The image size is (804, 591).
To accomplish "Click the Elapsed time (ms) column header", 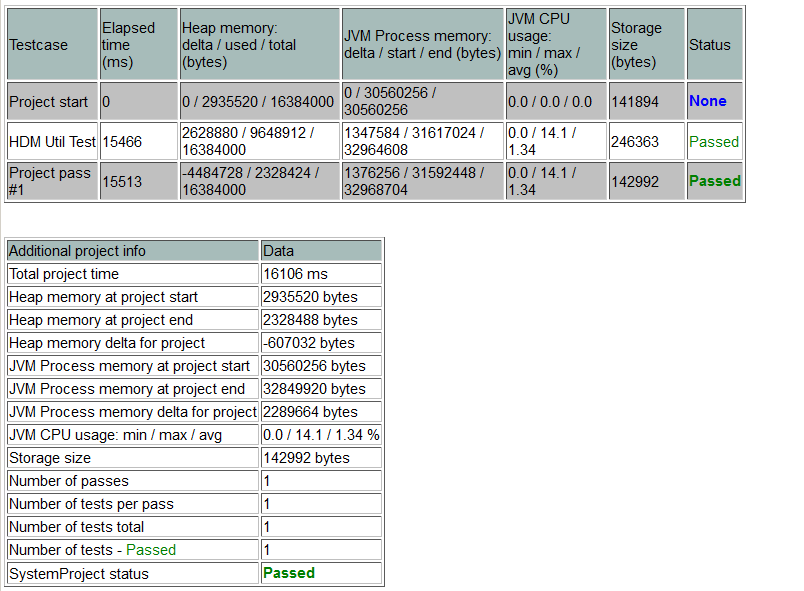I will pos(128,45).
